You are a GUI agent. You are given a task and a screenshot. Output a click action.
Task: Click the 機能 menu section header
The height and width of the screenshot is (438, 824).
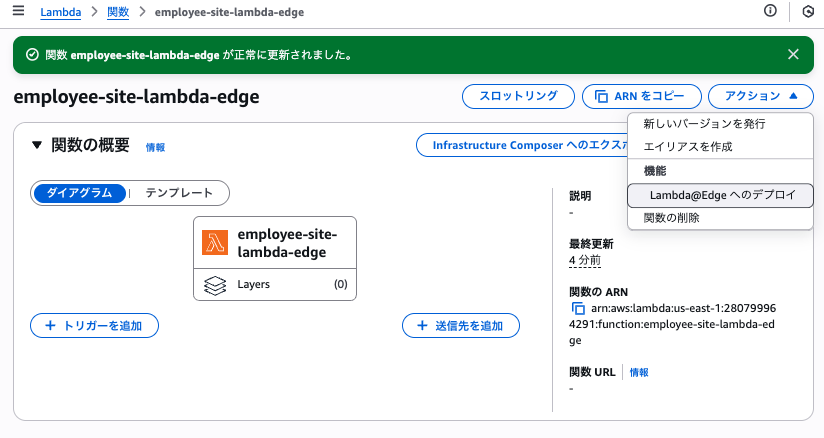[655, 171]
